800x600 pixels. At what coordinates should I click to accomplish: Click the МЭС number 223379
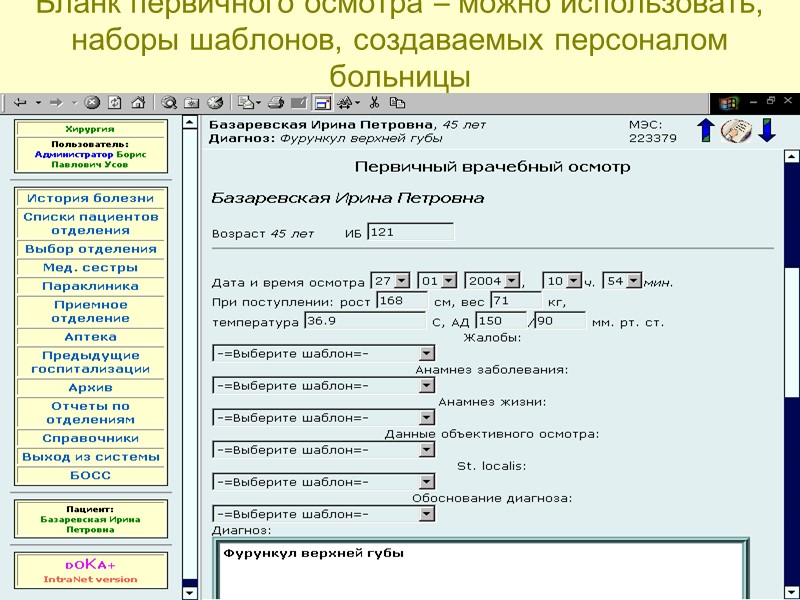pos(653,138)
